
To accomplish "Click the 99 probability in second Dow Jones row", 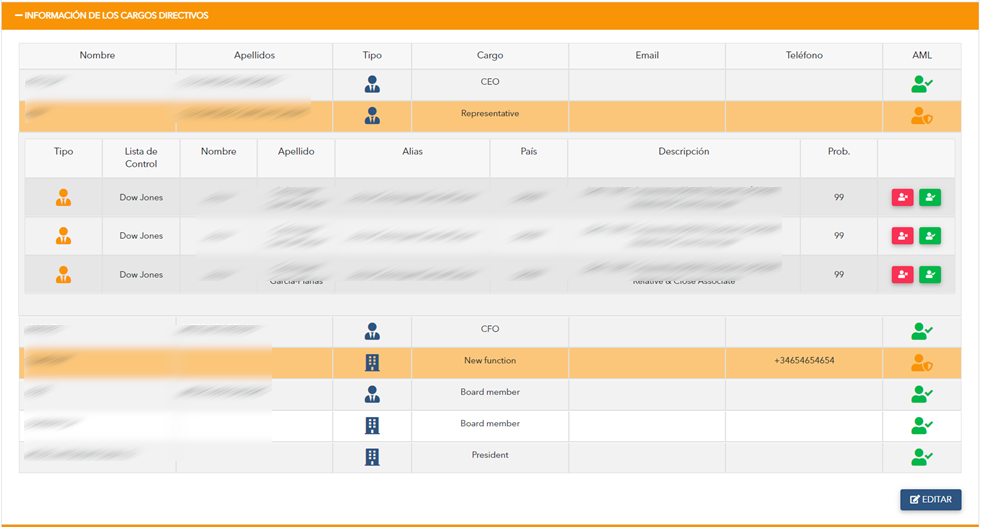I will pyautogui.click(x=838, y=236).
